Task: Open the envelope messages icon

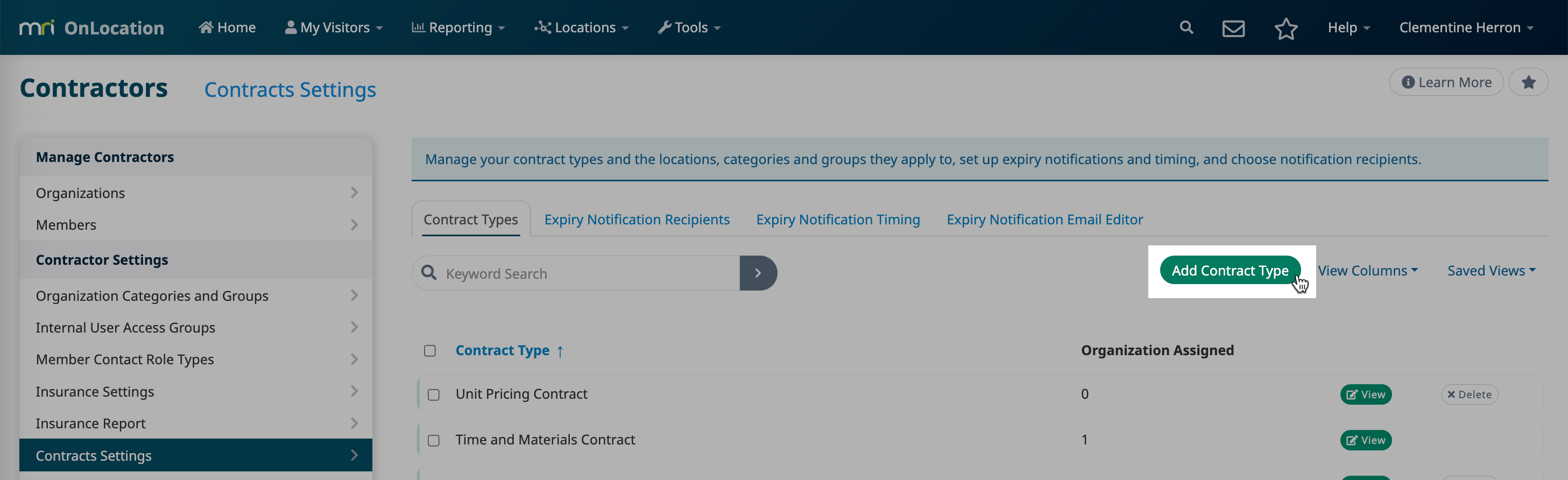Action: pyautogui.click(x=1233, y=28)
